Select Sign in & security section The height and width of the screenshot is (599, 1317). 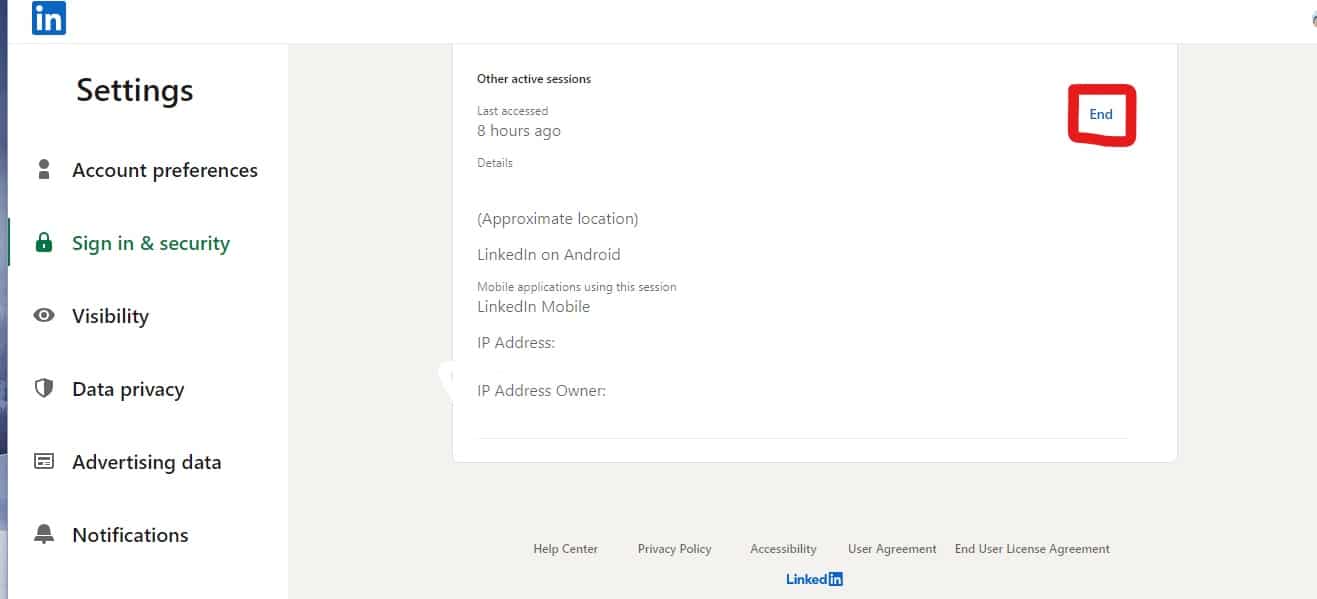click(x=151, y=243)
